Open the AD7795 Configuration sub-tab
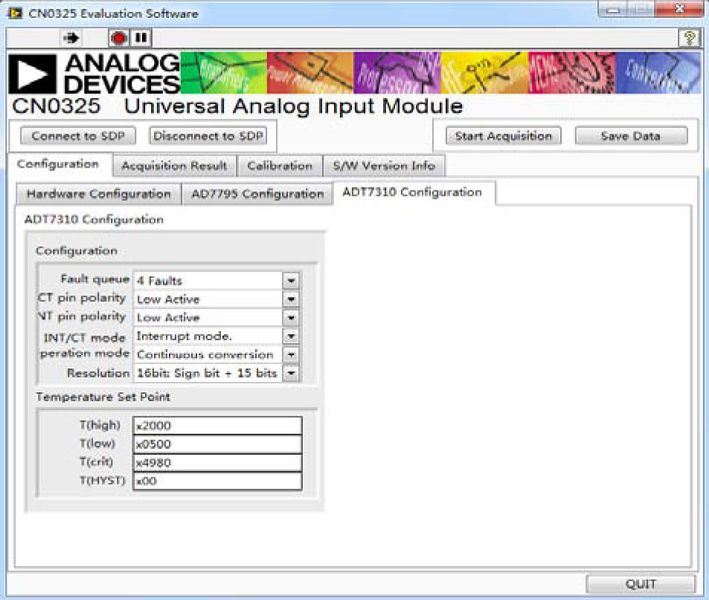Viewport: 709px width, 600px height. (257, 194)
